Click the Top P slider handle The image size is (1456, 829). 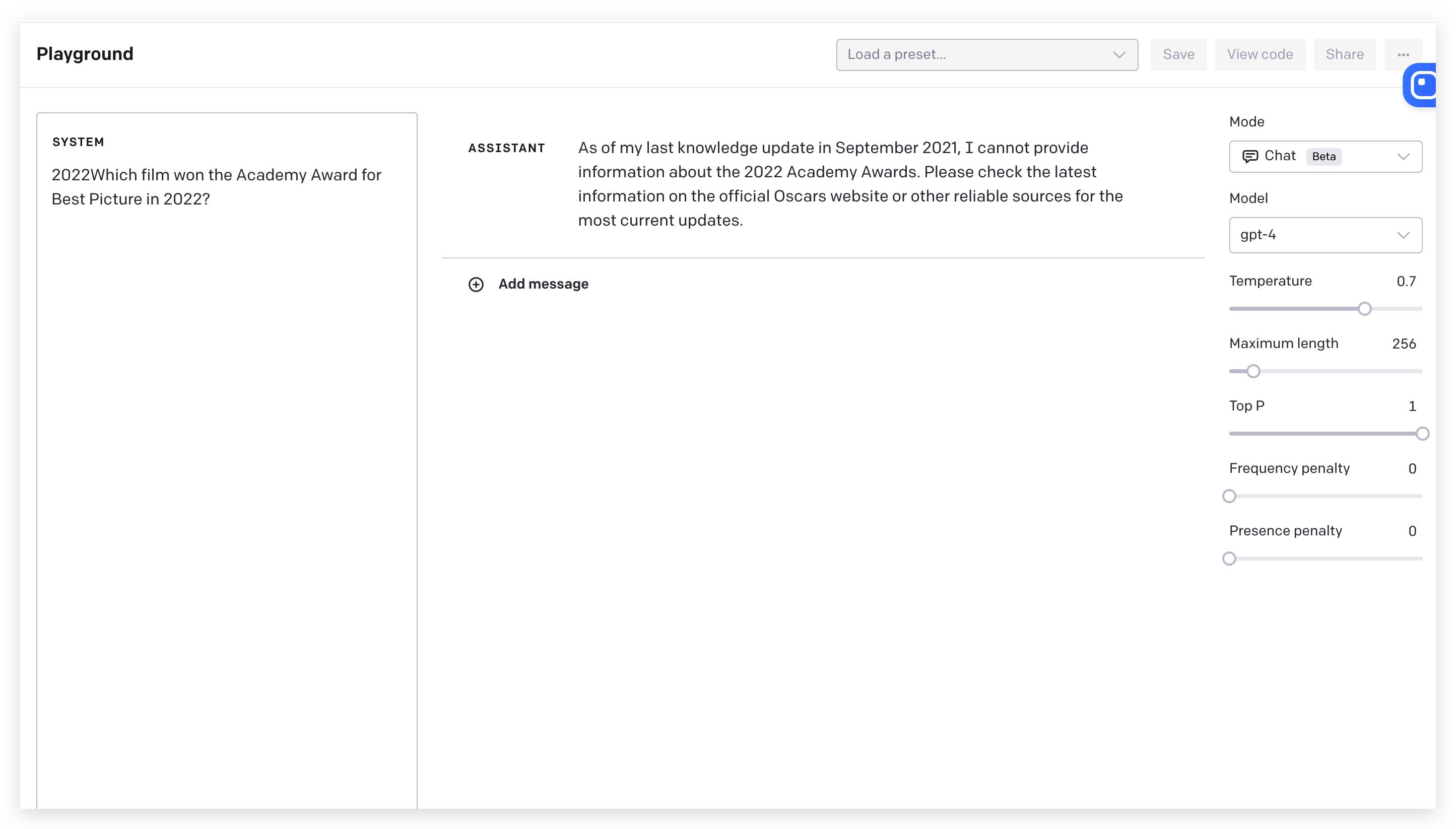pos(1422,434)
